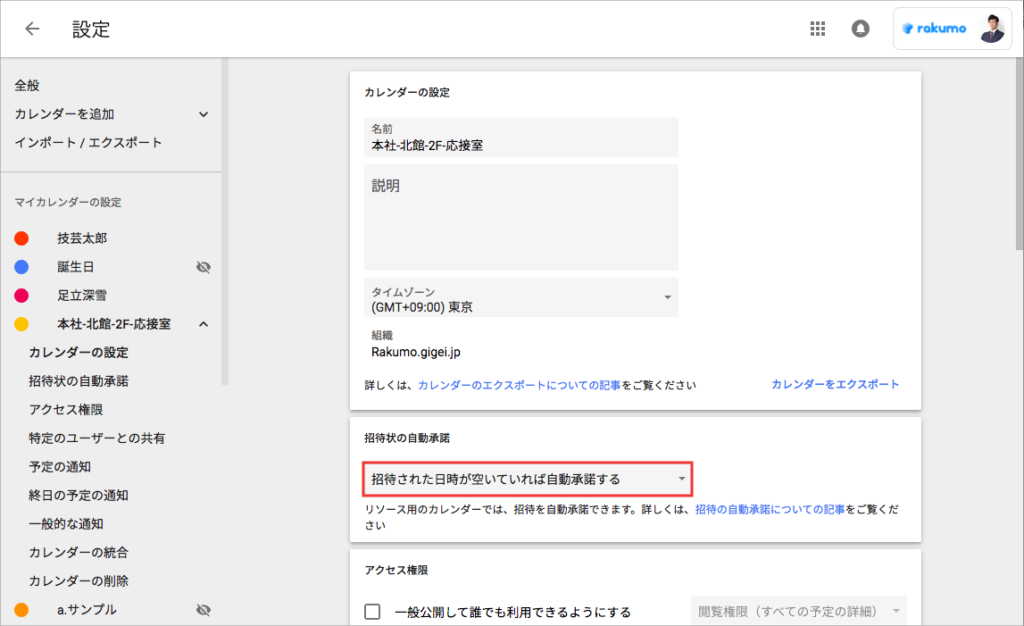
Task: Click the red color dot for 技芸太郎
Action: coord(22,238)
